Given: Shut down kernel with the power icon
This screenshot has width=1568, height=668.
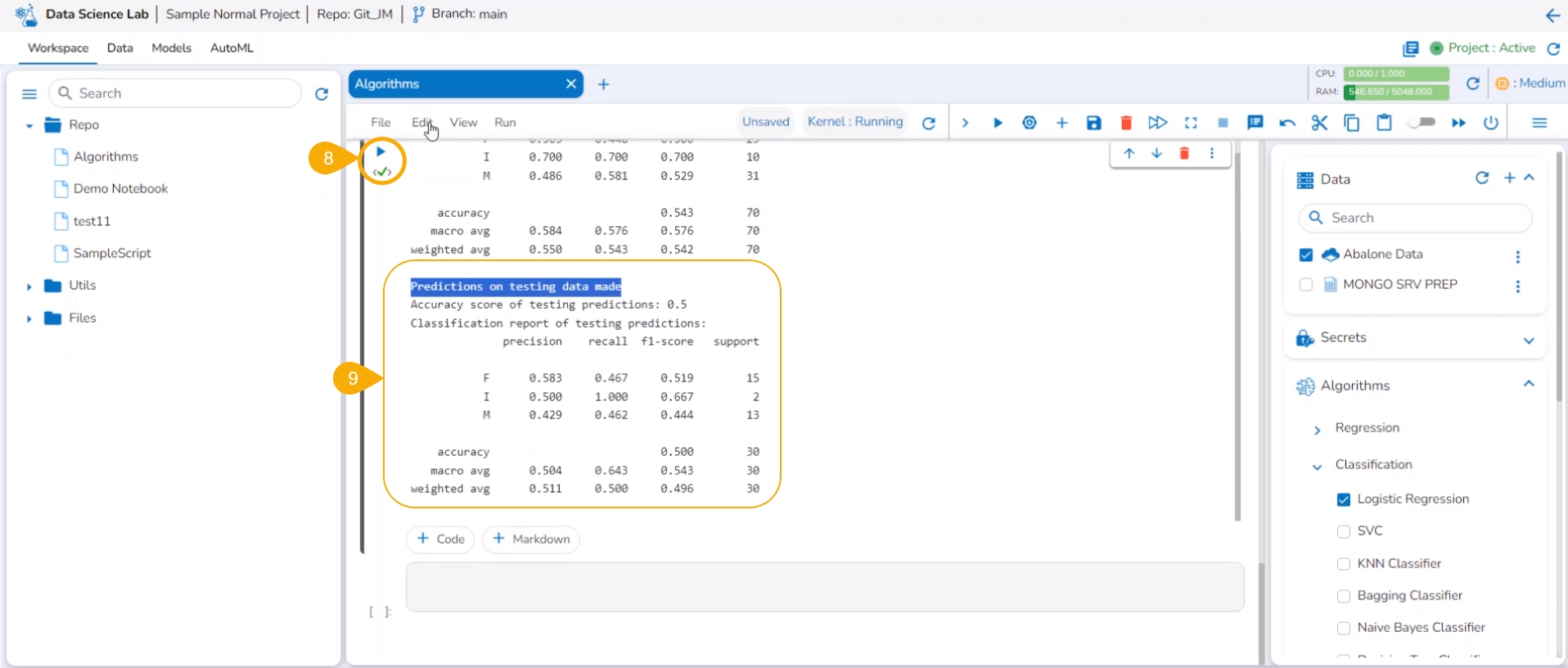Looking at the screenshot, I should click(1490, 123).
